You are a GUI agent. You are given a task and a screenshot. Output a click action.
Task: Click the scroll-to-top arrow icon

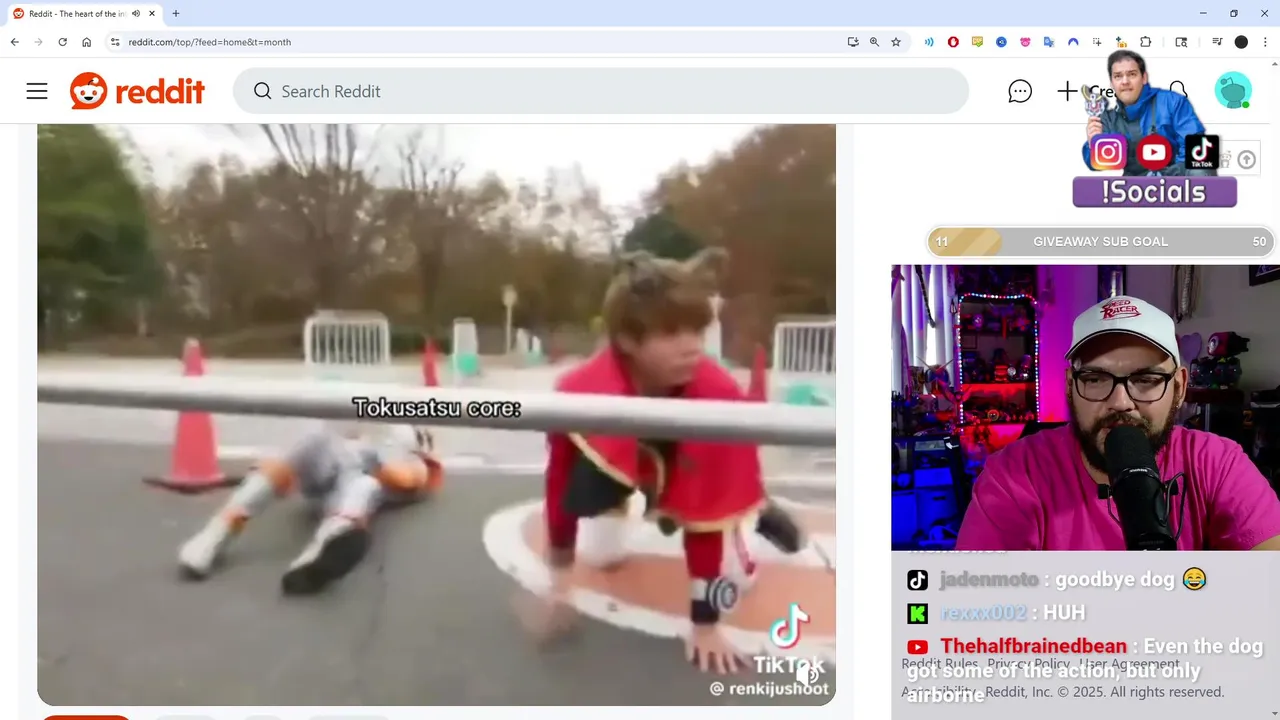click(x=1246, y=160)
